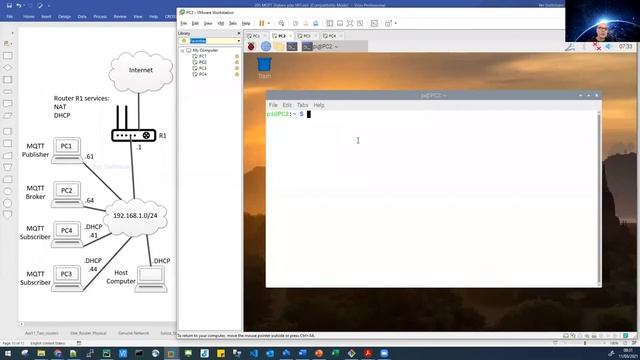Toggle favorite star for PC2 in Library
640x360 pixels.
237,62
